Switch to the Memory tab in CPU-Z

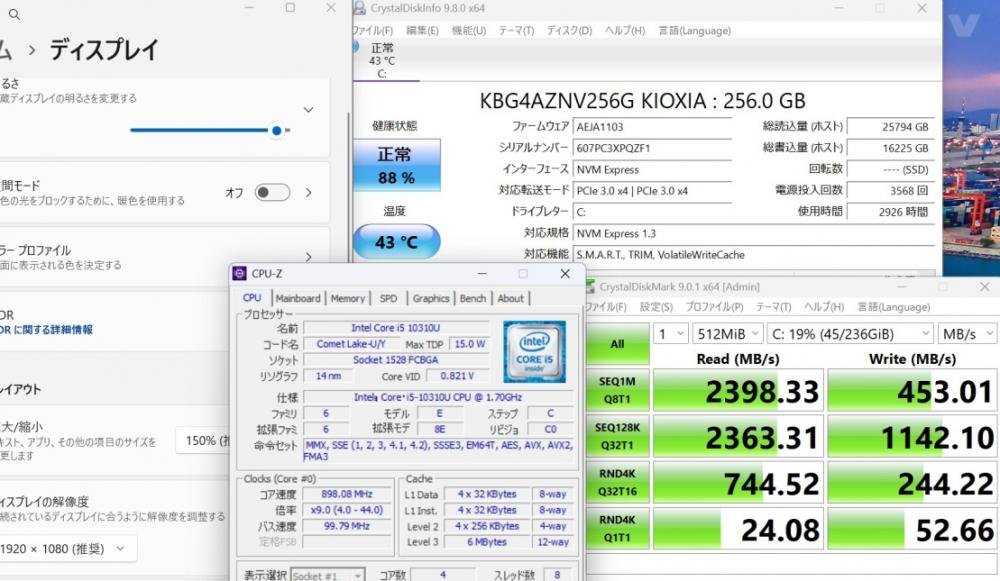[x=348, y=298]
